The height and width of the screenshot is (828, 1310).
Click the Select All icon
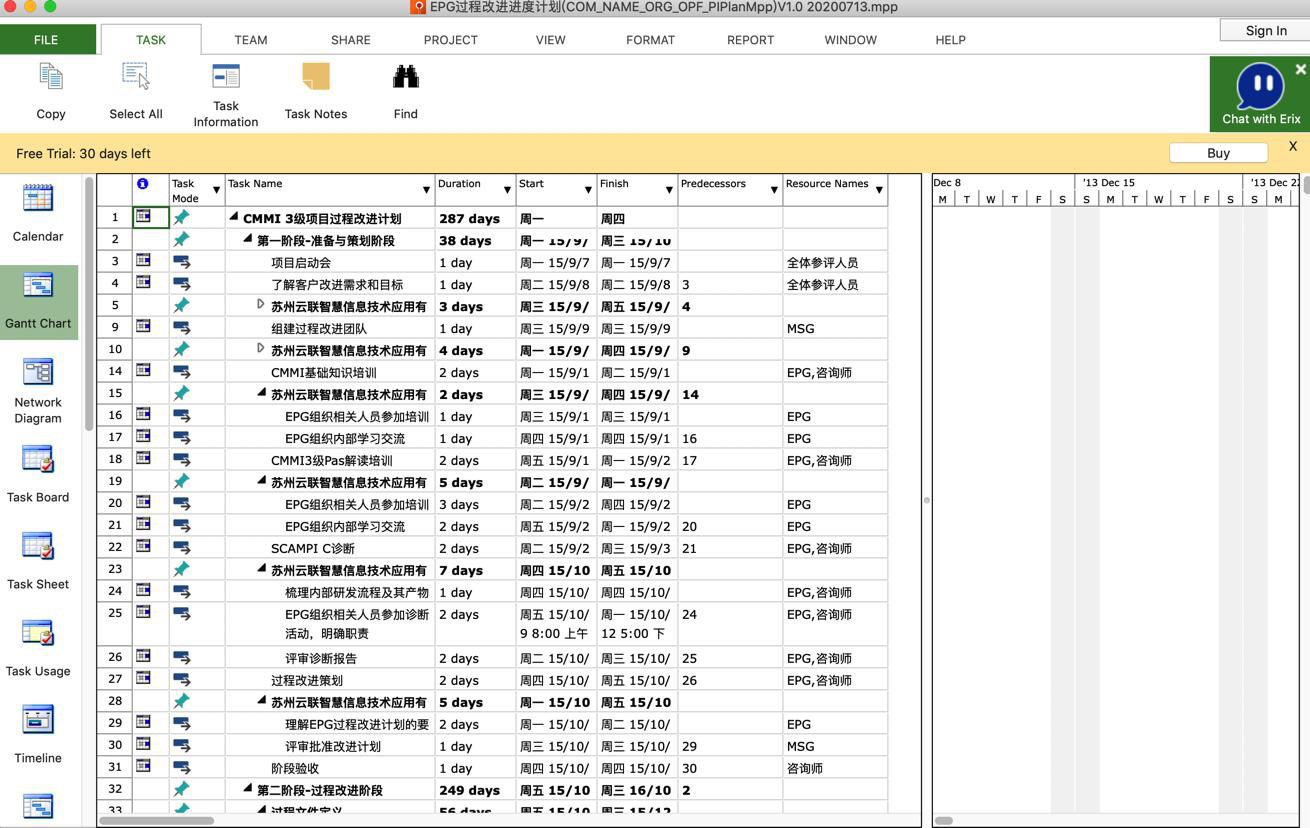pyautogui.click(x=136, y=77)
